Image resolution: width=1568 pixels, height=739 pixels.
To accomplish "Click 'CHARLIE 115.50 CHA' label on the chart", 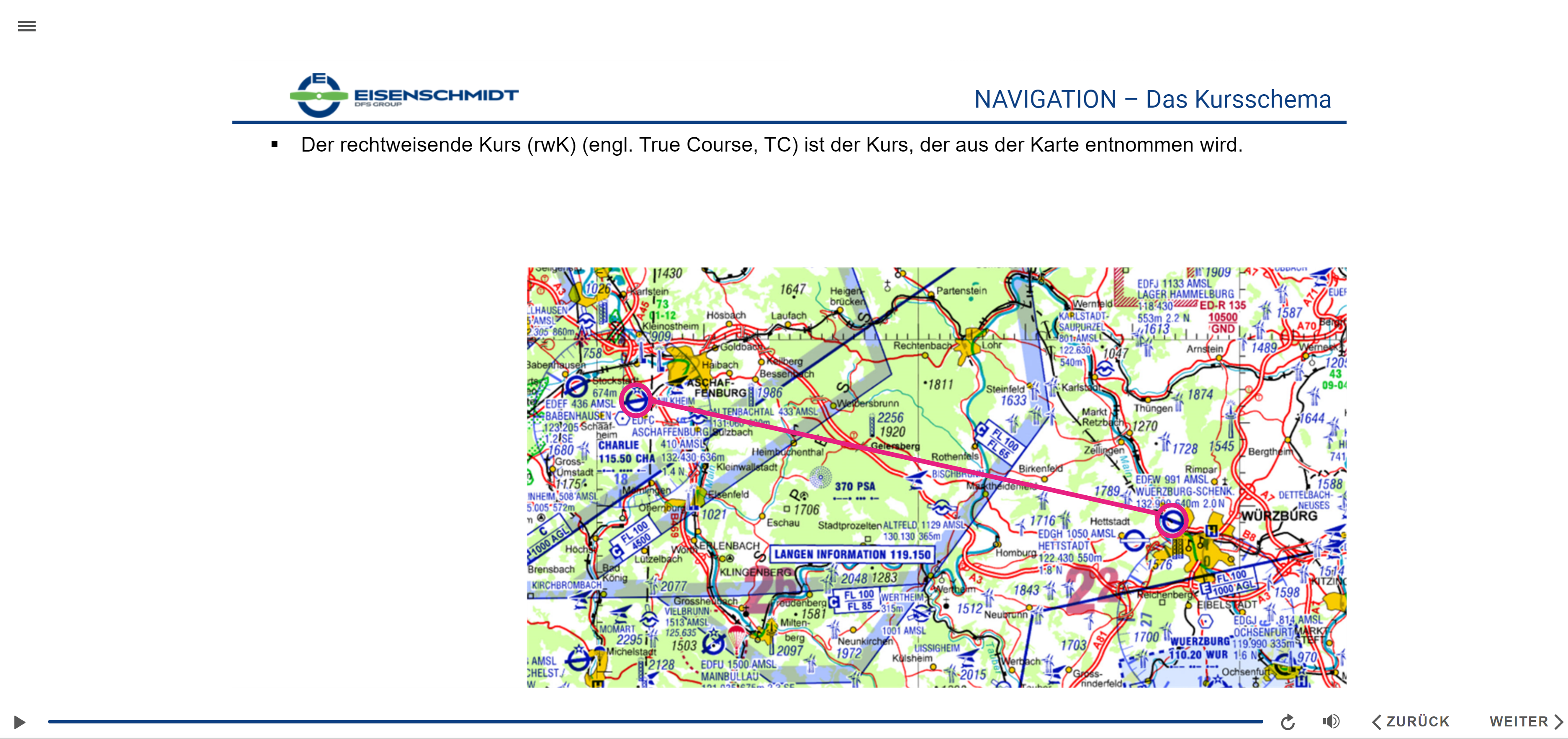I will click(627, 452).
